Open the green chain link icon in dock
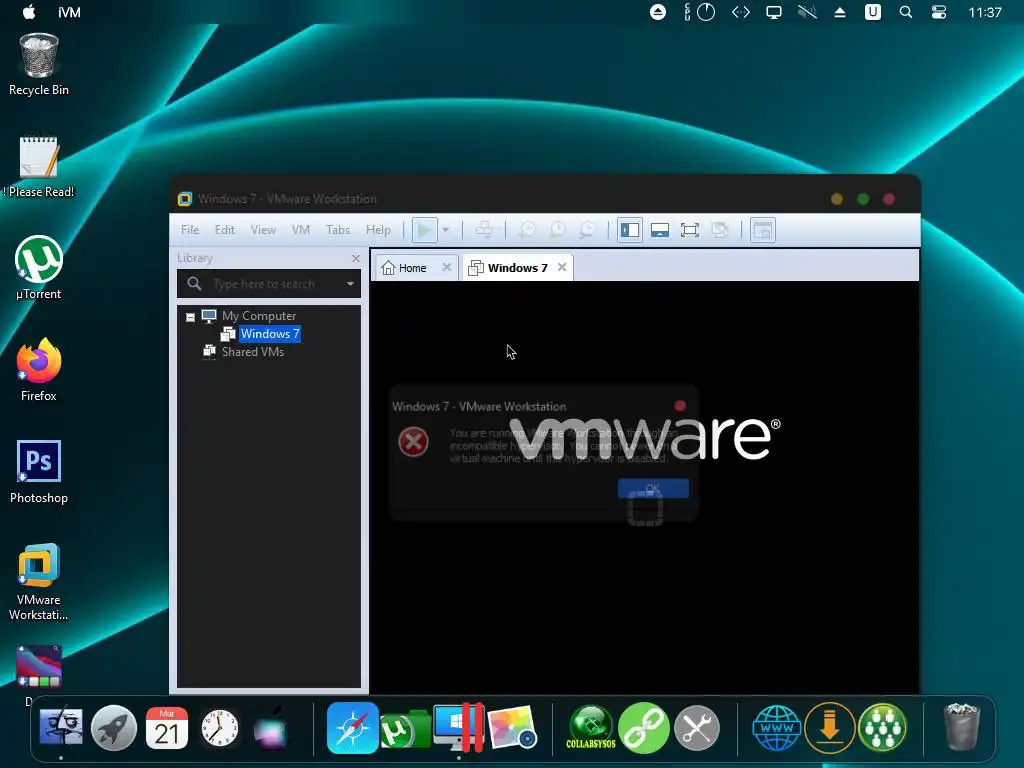This screenshot has height=768, width=1024. (x=644, y=728)
